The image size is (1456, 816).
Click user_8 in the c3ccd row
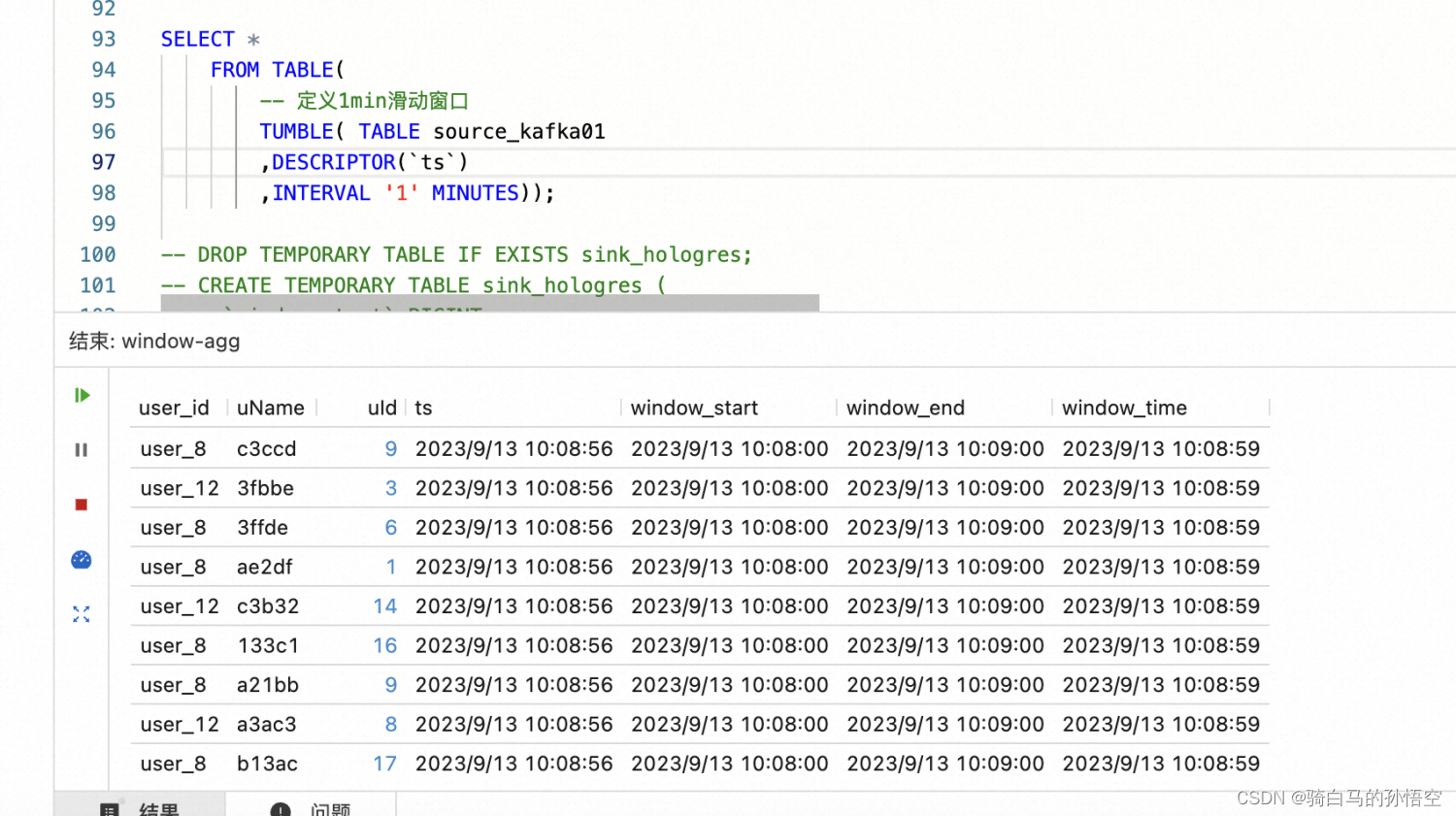tap(173, 449)
